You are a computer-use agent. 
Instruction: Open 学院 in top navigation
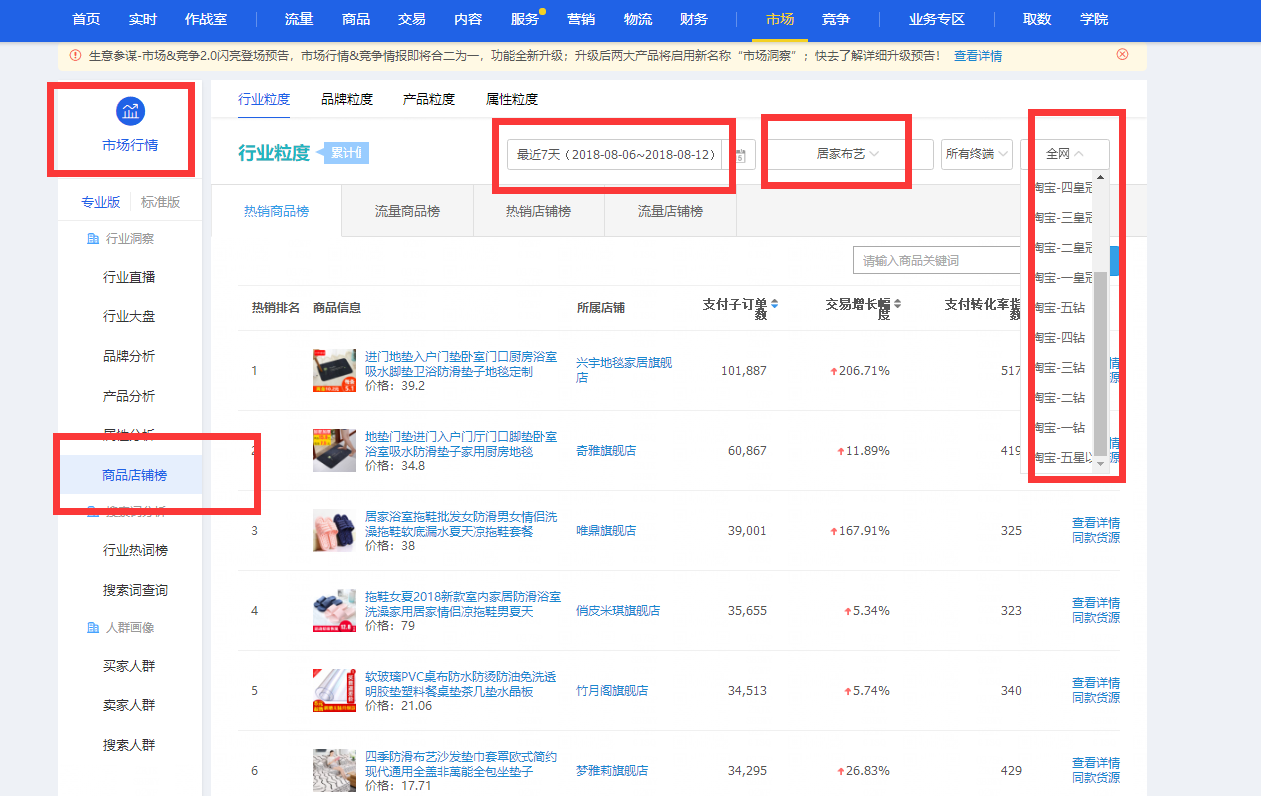pyautogui.click(x=1094, y=19)
